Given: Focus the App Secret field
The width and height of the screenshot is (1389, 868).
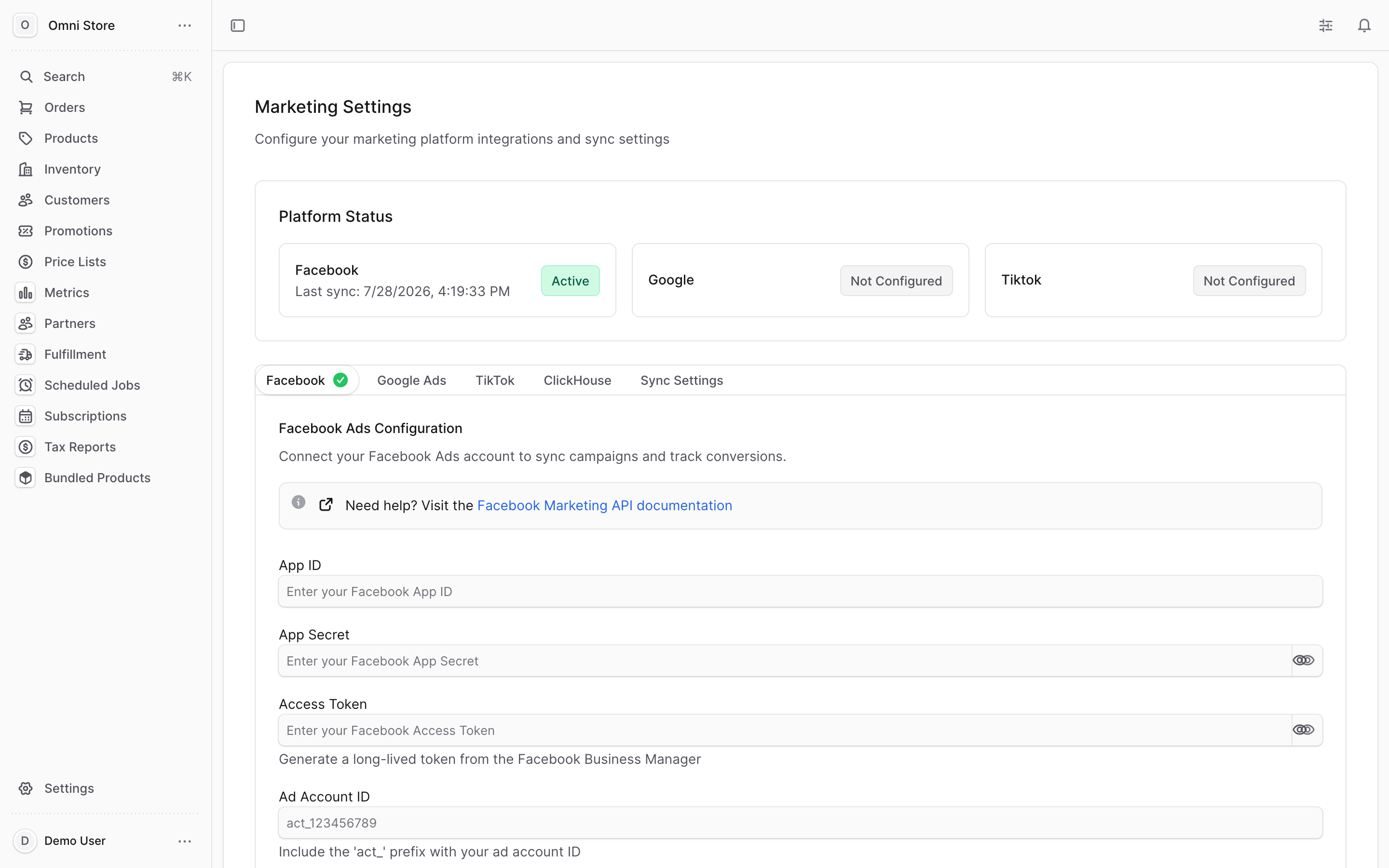Looking at the screenshot, I should point(785,661).
